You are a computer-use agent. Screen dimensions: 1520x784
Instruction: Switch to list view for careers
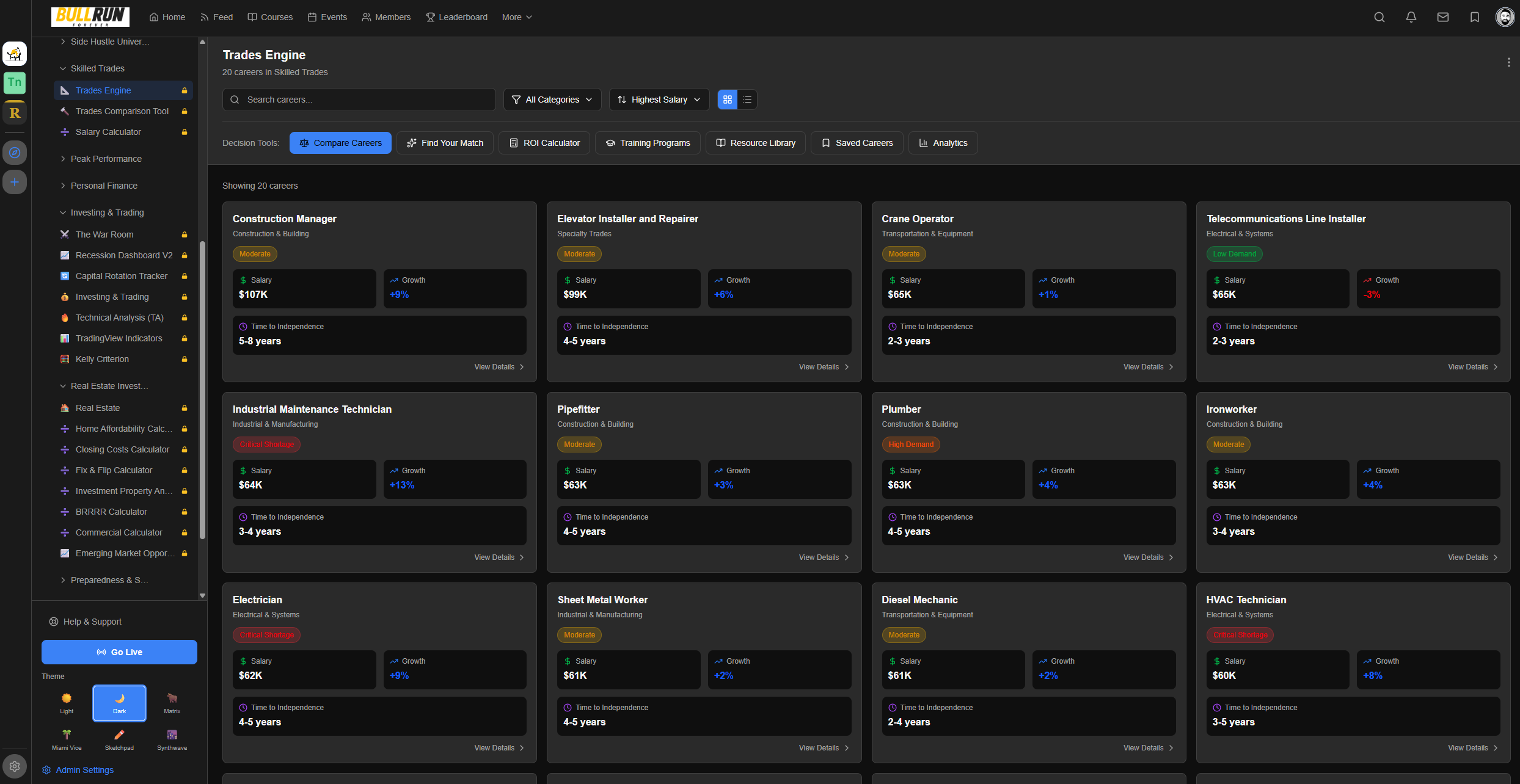pyautogui.click(x=747, y=99)
